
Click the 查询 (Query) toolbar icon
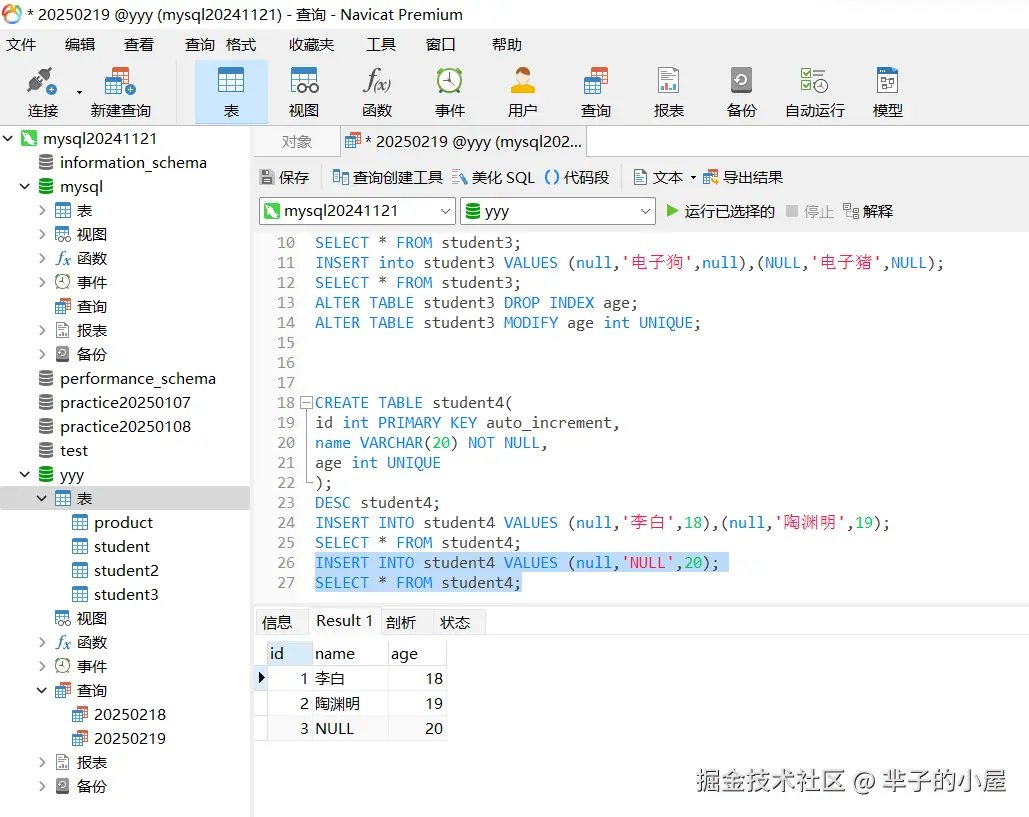click(596, 92)
